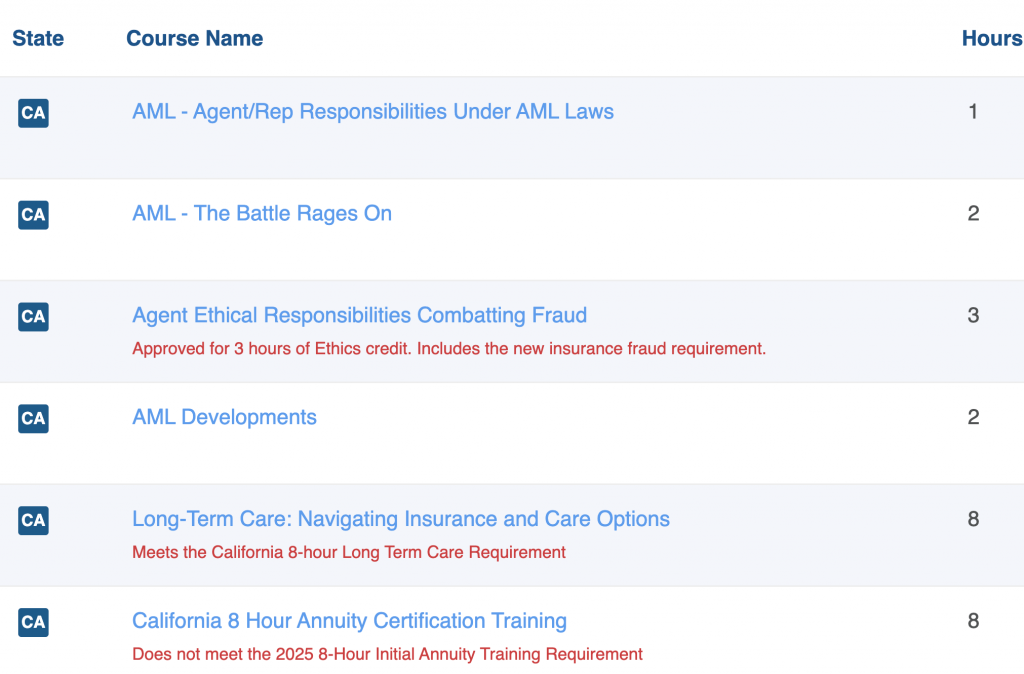Sort by the State column header
The width and height of the screenshot is (1024, 674).
tap(38, 39)
